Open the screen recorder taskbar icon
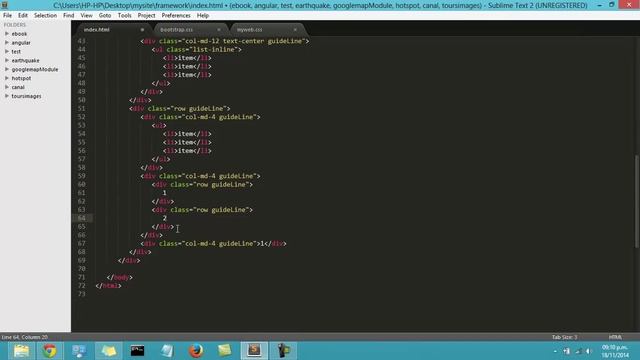640x360 pixels. [283, 351]
